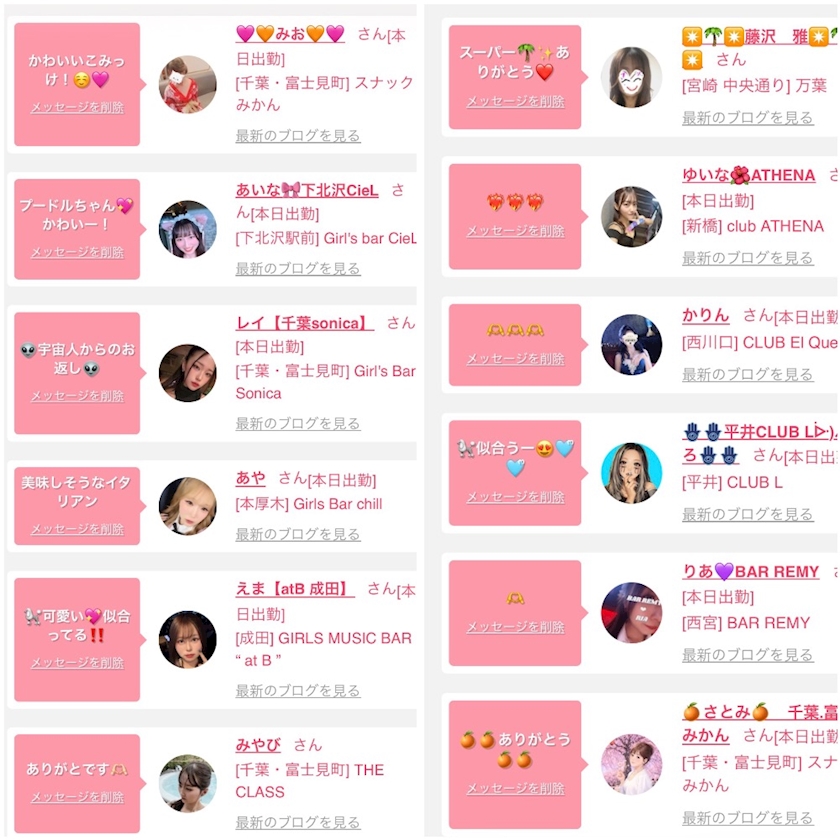Open レイ【千葉sonica】 profile photo
This screenshot has width=840, height=840.
pyautogui.click(x=188, y=373)
